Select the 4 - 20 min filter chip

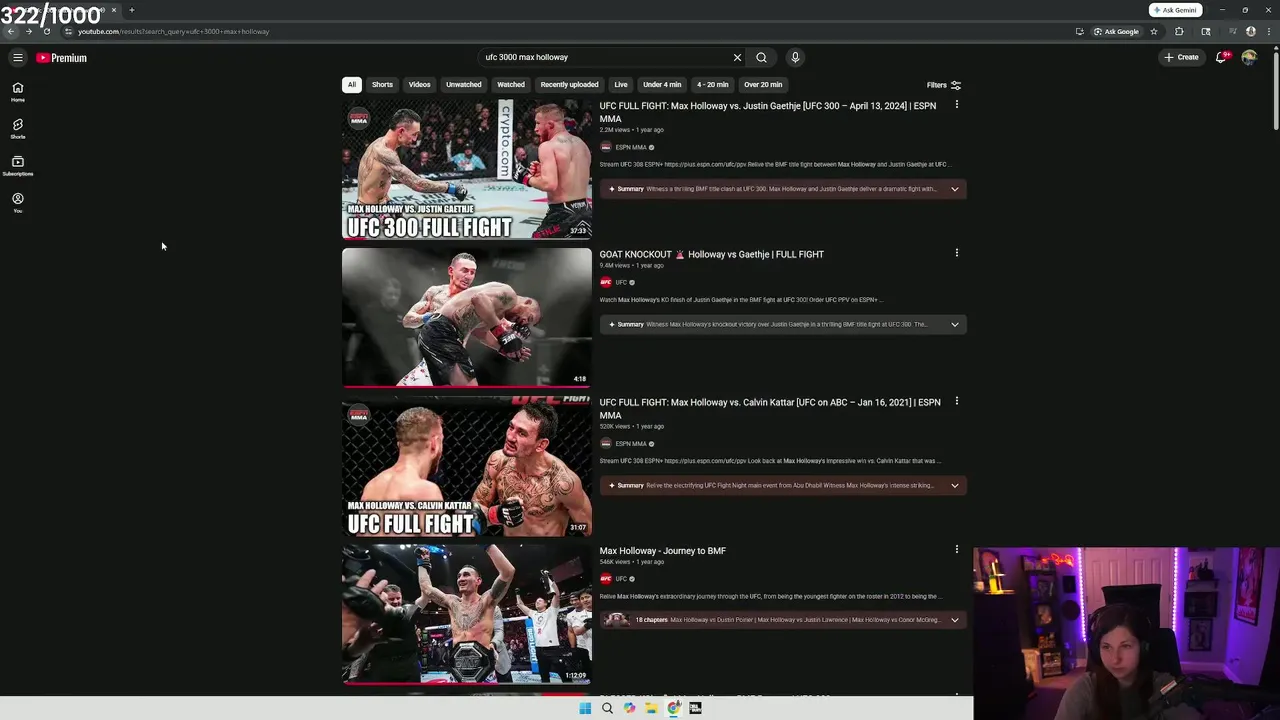pyautogui.click(x=712, y=85)
